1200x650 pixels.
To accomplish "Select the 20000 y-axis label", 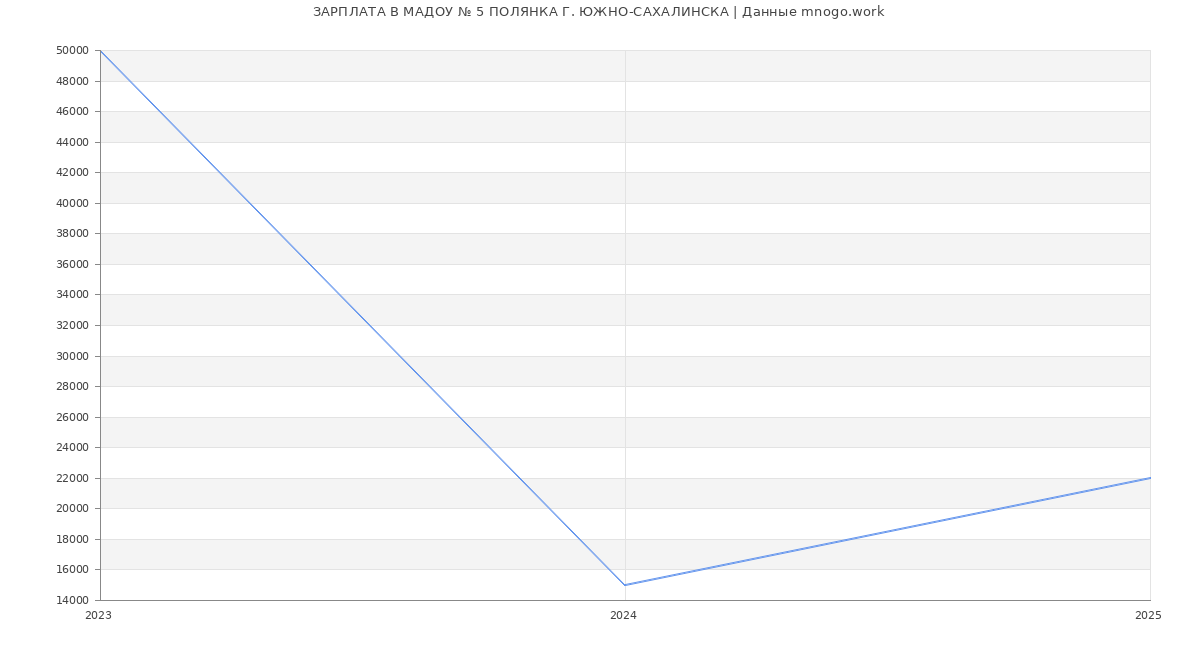I will pos(72,508).
